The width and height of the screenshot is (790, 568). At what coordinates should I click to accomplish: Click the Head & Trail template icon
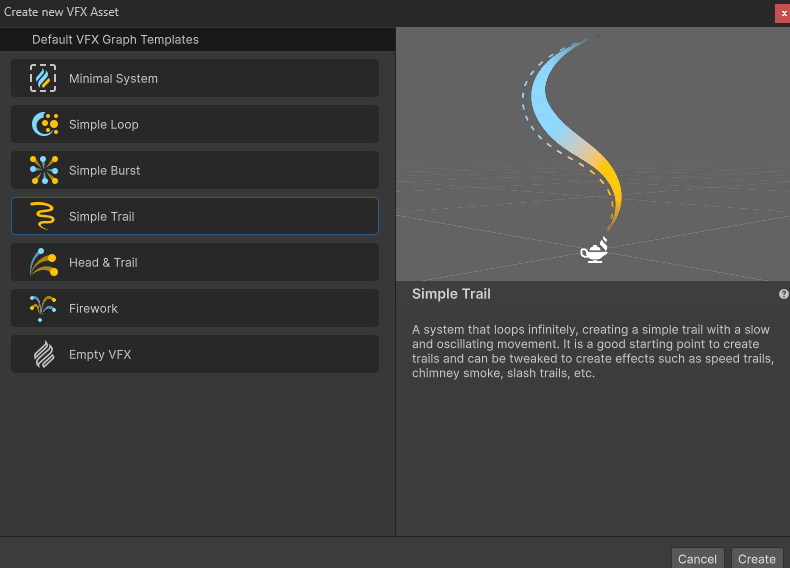(44, 262)
